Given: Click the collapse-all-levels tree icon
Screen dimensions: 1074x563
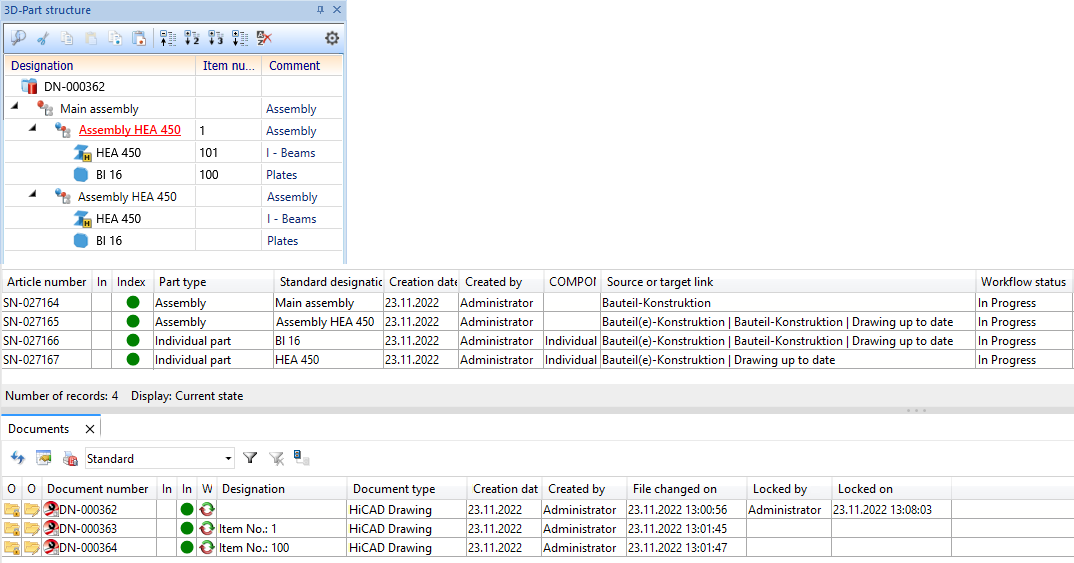Looking at the screenshot, I should (167, 38).
